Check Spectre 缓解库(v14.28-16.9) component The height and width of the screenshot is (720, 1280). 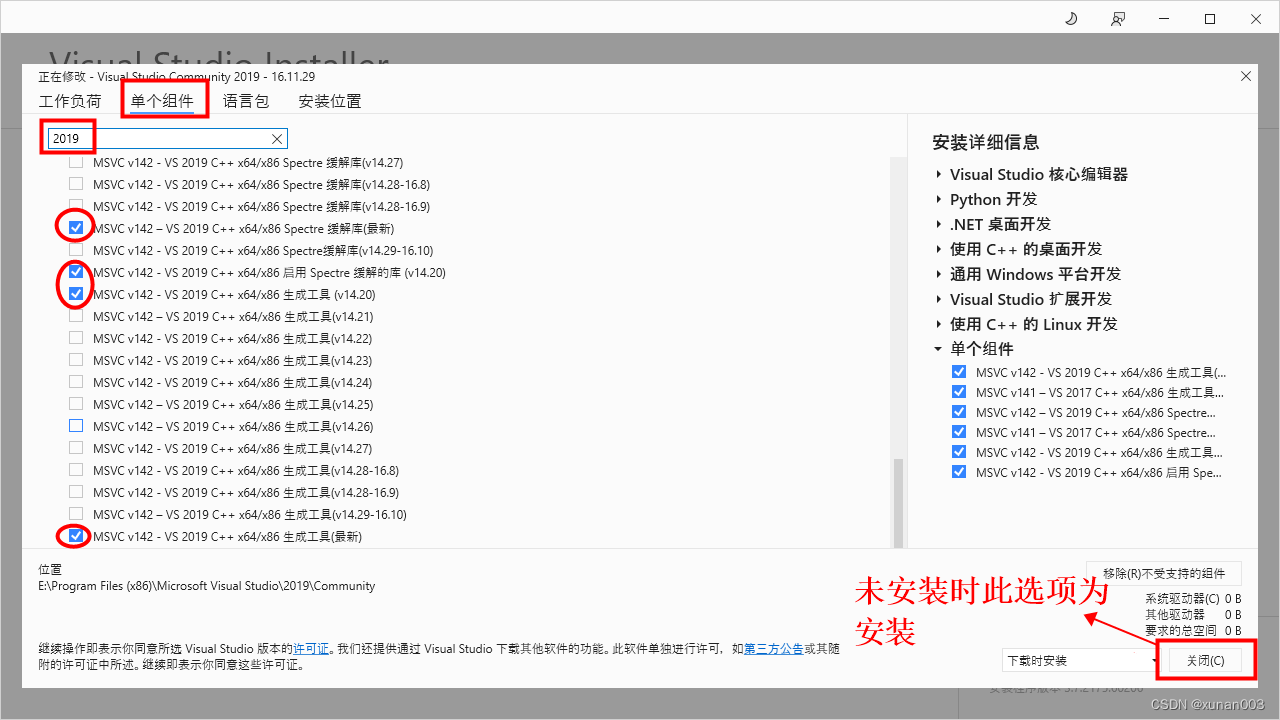76,206
